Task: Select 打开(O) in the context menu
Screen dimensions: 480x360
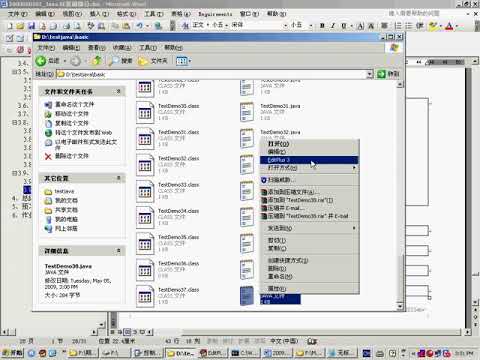Action: 309,144
